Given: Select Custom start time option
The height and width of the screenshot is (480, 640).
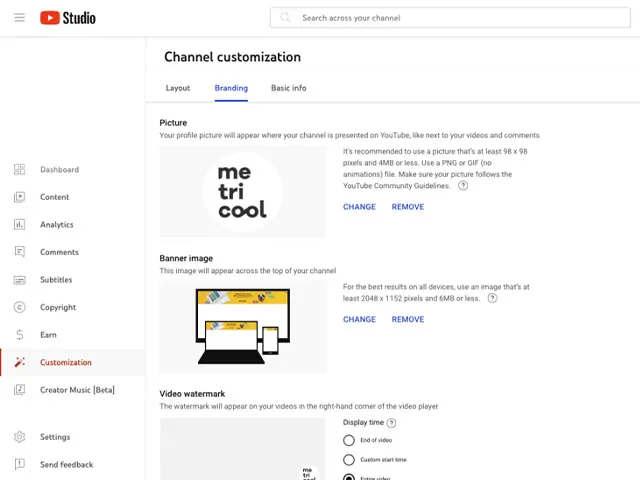Looking at the screenshot, I should pyautogui.click(x=349, y=460).
